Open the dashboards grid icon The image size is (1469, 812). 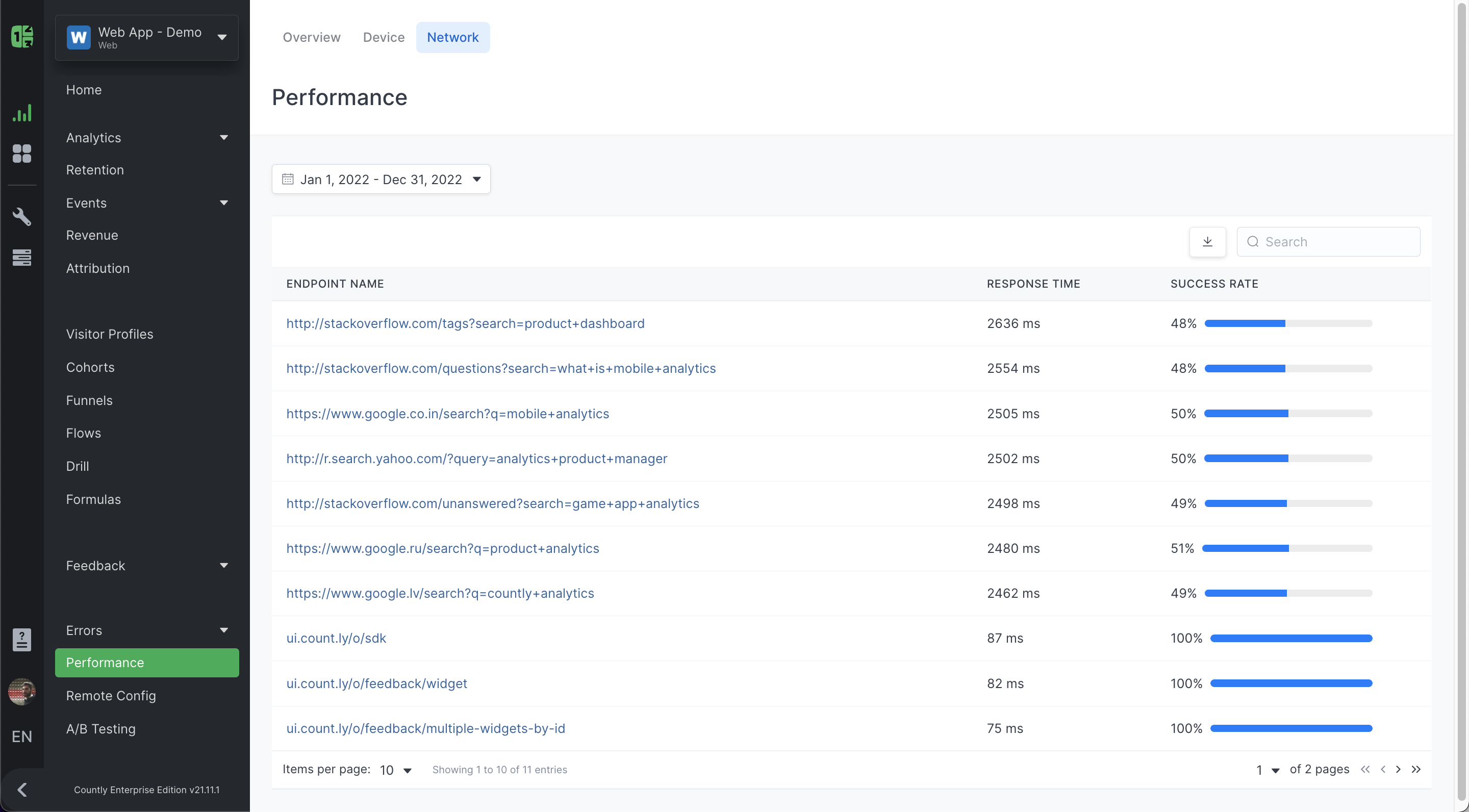[21, 154]
